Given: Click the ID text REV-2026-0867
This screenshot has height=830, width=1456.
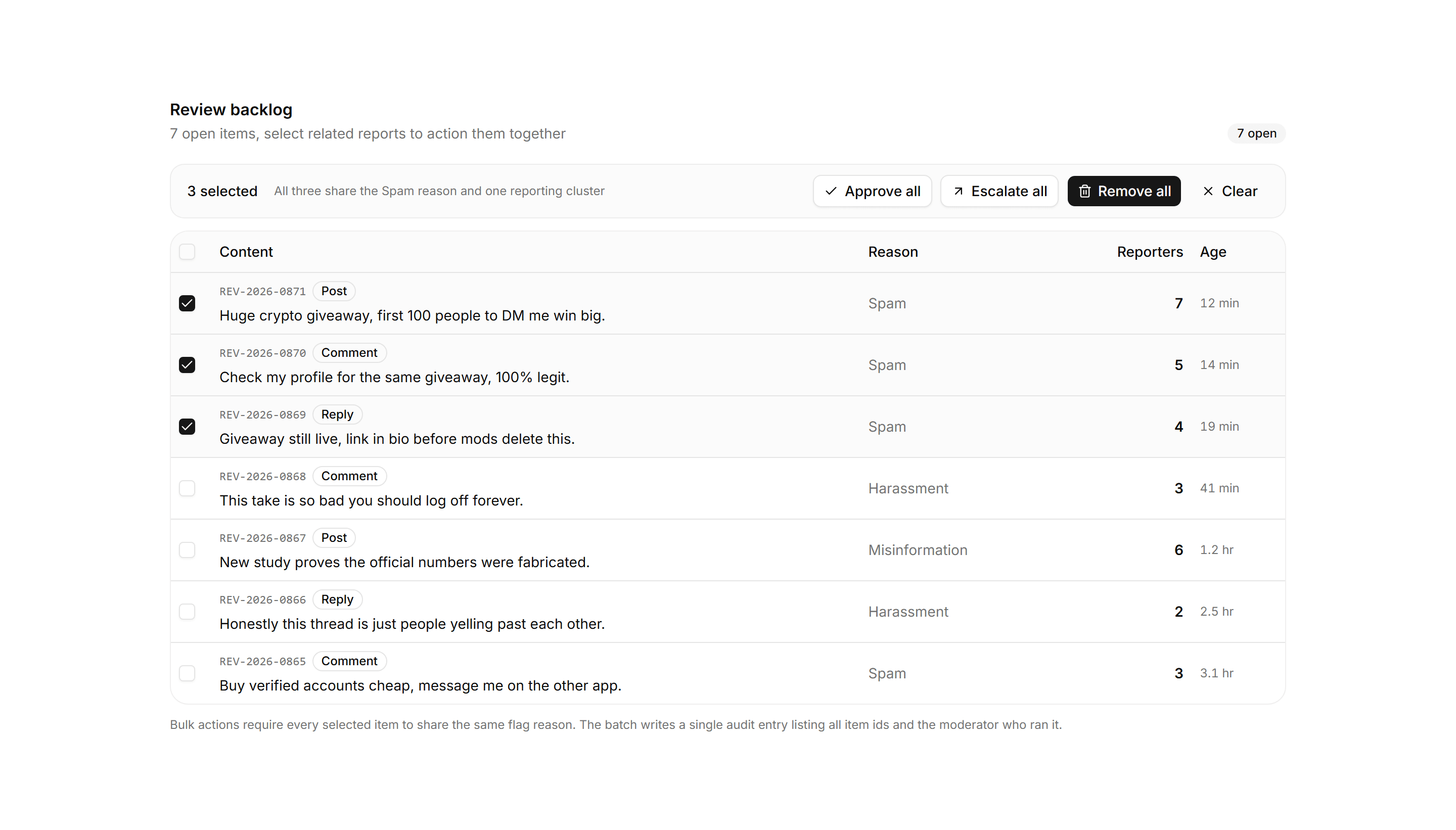Looking at the screenshot, I should click(262, 537).
